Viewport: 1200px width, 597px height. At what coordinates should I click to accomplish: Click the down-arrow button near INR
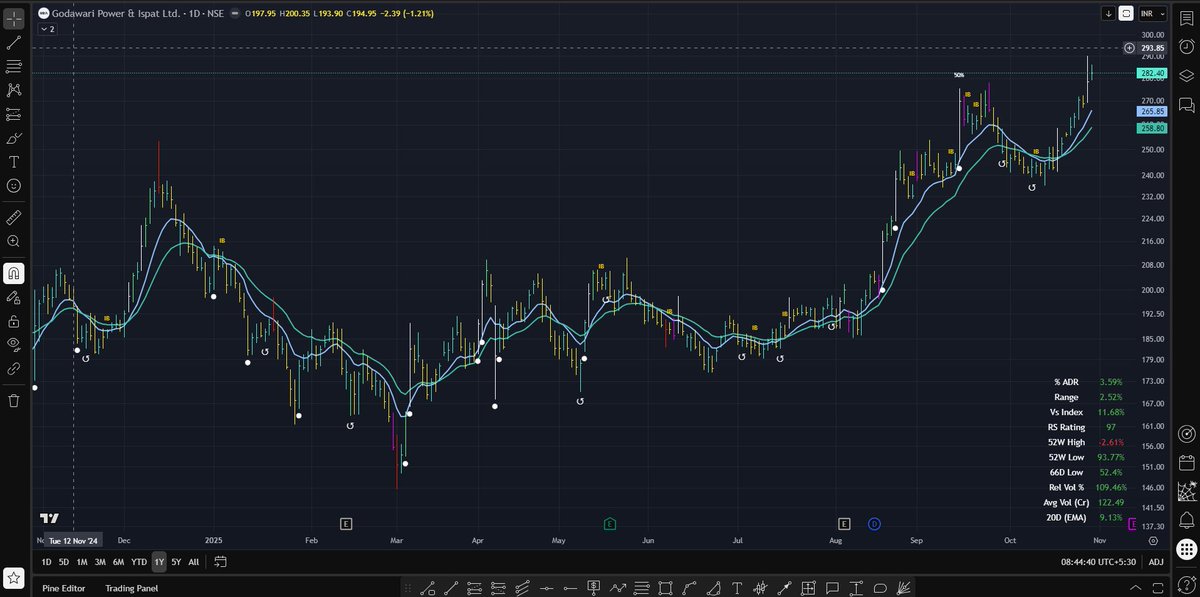tap(1108, 13)
